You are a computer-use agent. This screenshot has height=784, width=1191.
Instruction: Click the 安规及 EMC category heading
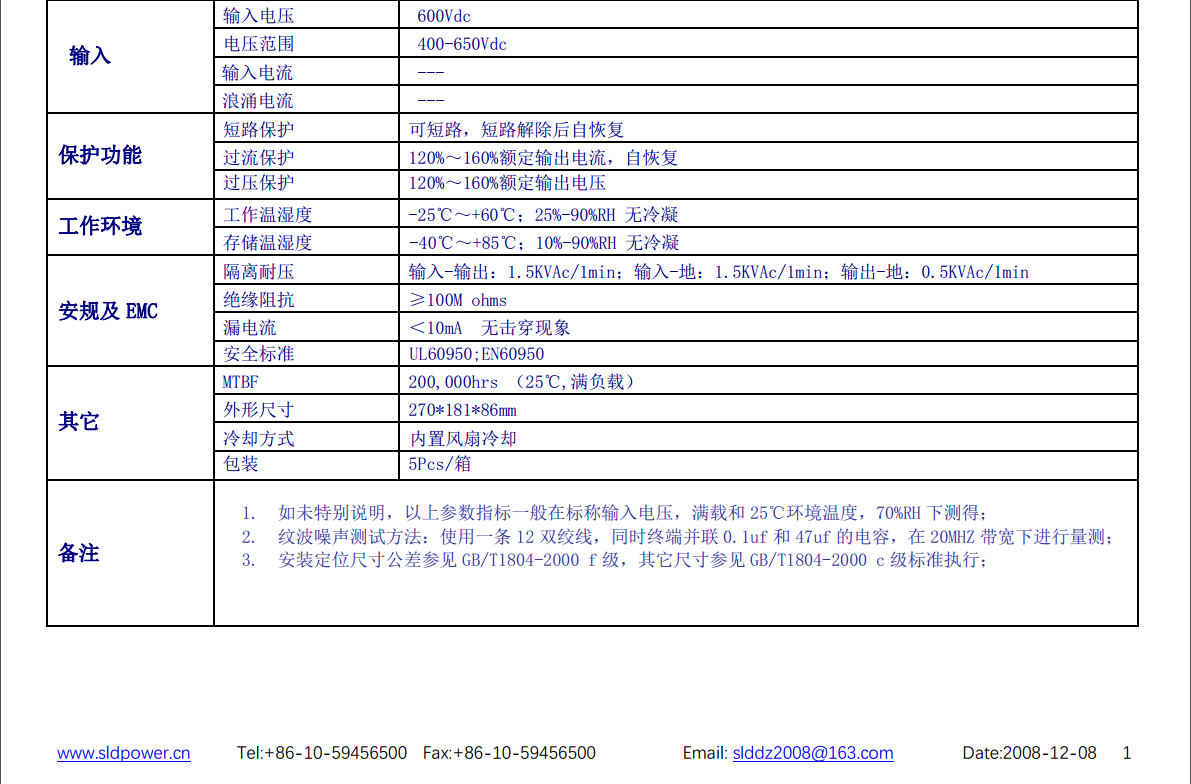tap(108, 311)
